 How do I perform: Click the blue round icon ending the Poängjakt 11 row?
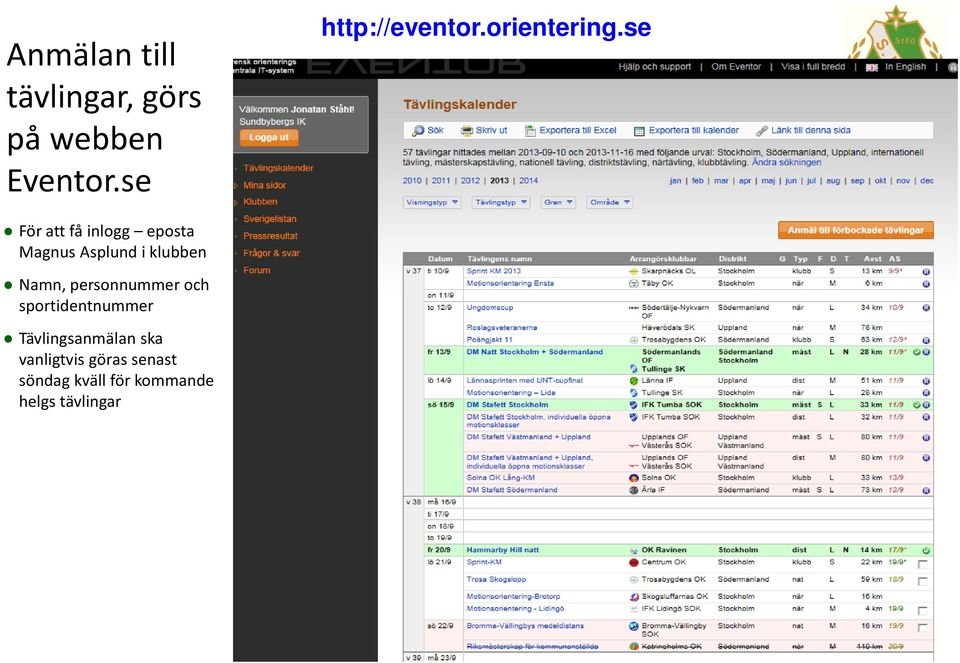(x=926, y=340)
